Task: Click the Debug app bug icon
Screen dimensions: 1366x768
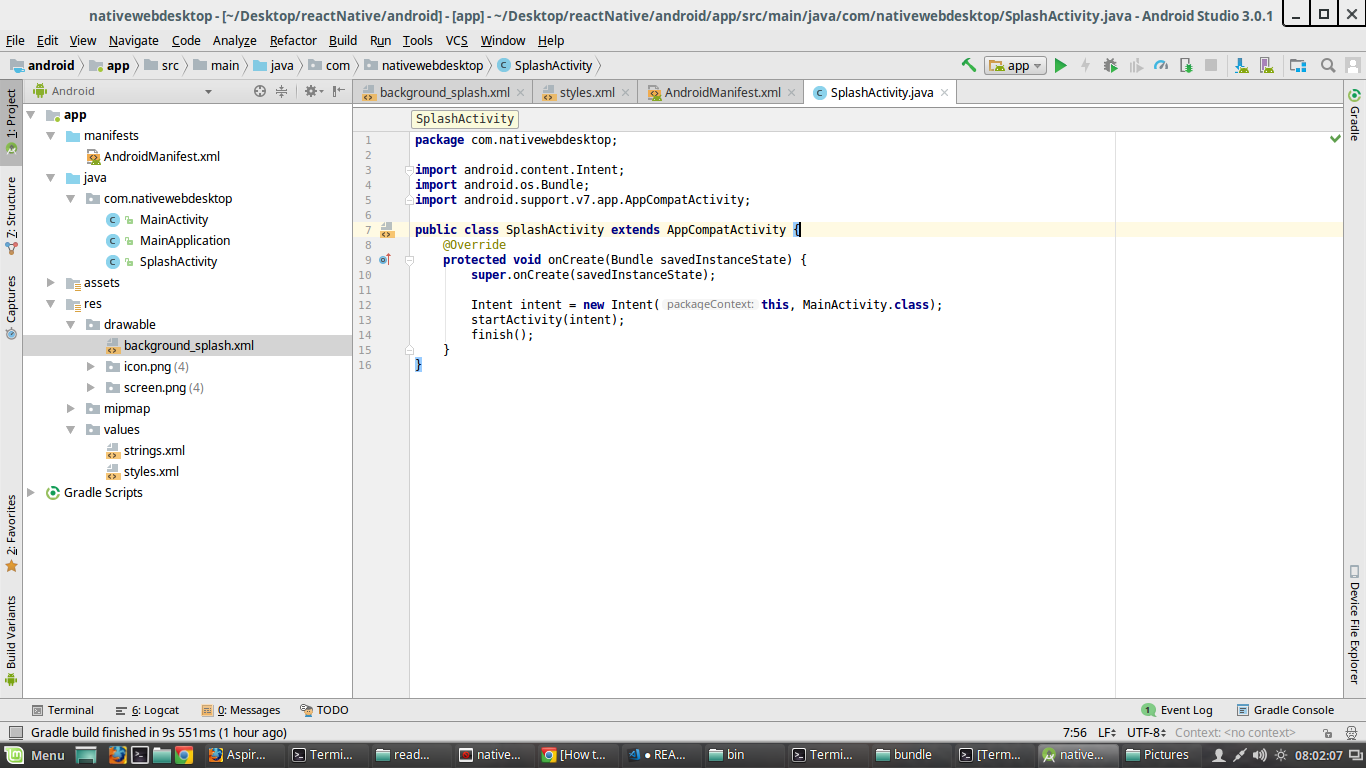Action: (x=1110, y=65)
